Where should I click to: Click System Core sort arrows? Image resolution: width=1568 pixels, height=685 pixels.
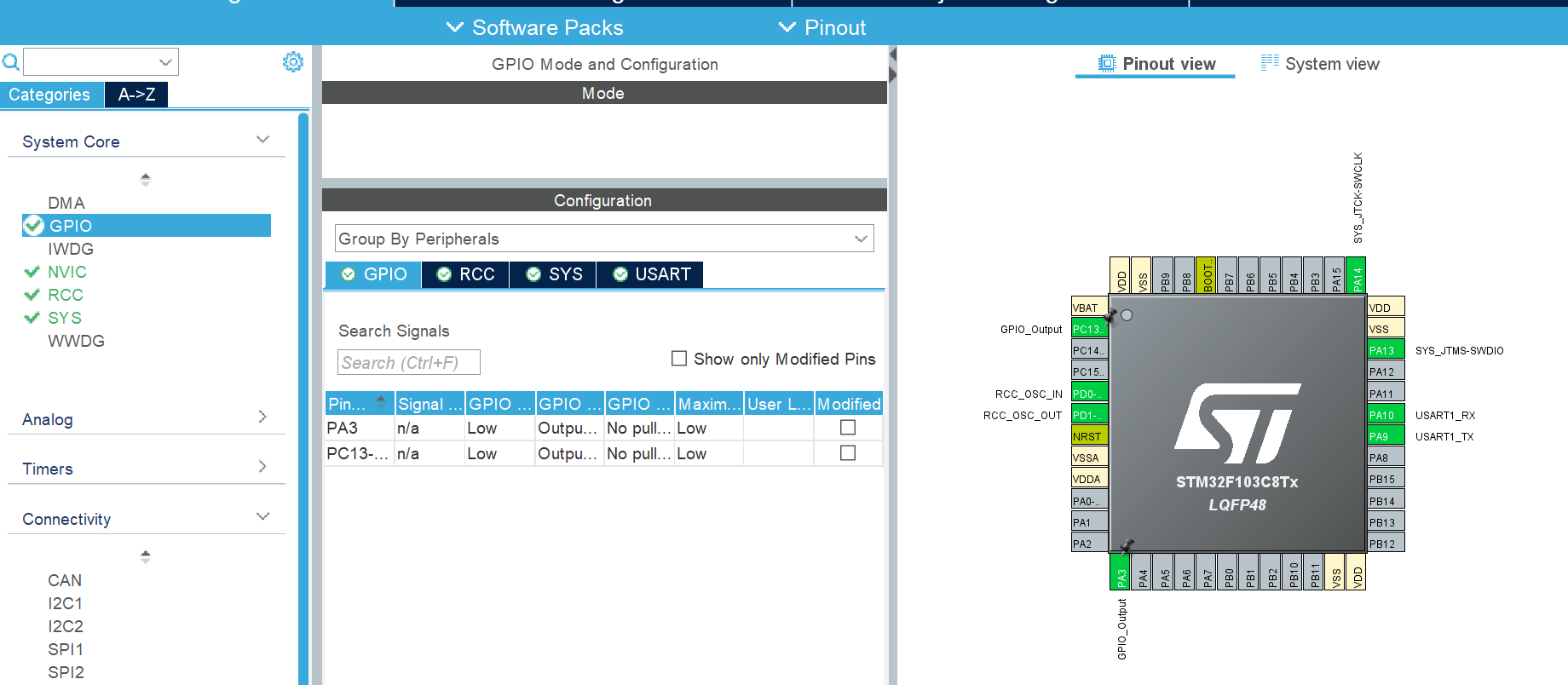pyautogui.click(x=146, y=180)
